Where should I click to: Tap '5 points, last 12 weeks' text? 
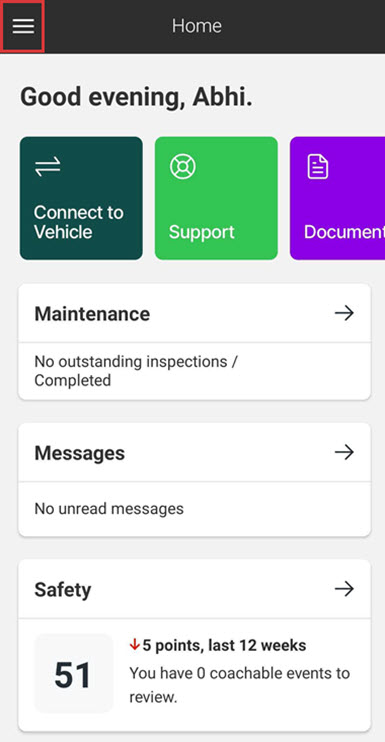click(224, 645)
